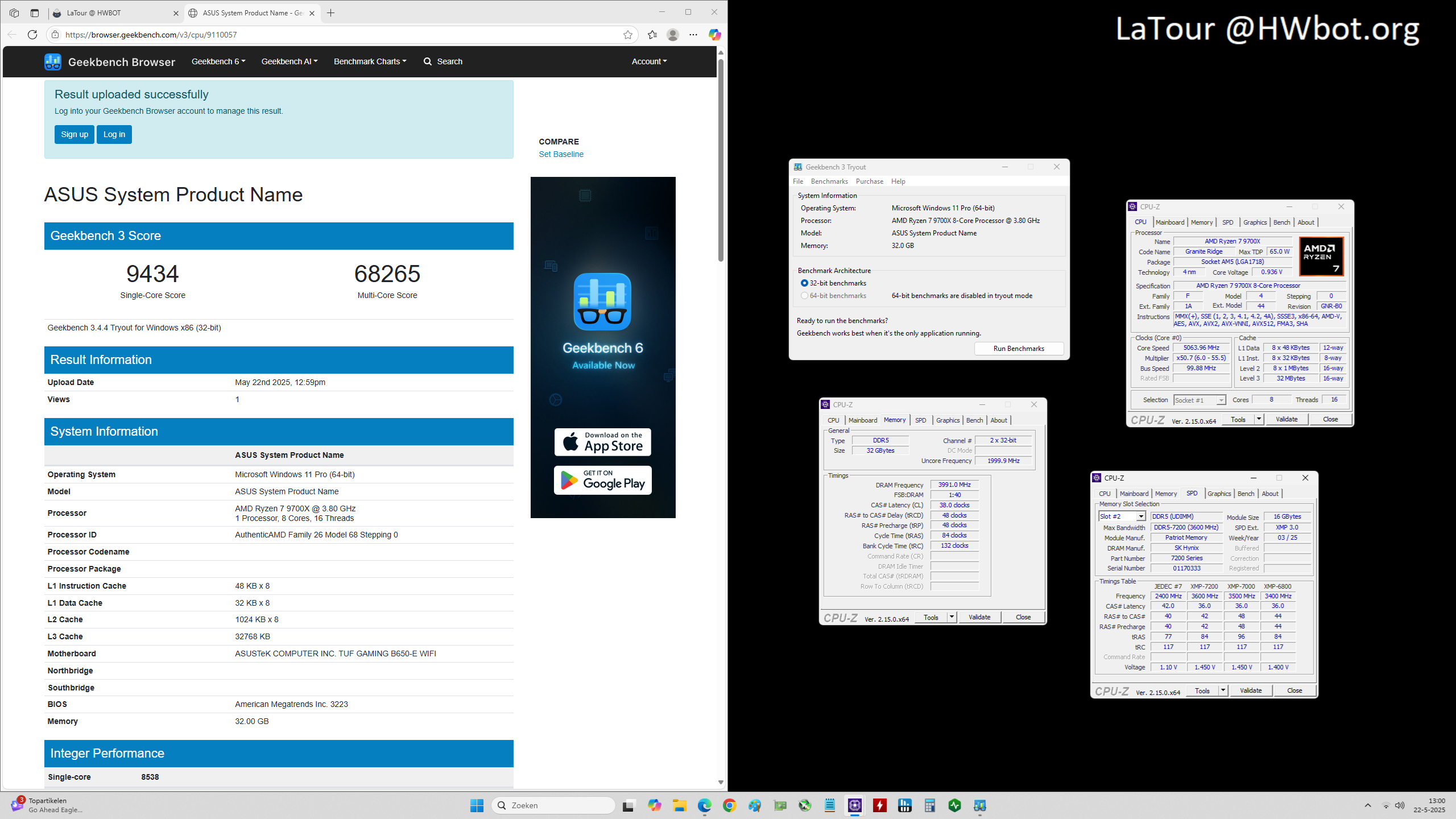Click the Zoeken taskbar search box

(x=553, y=805)
